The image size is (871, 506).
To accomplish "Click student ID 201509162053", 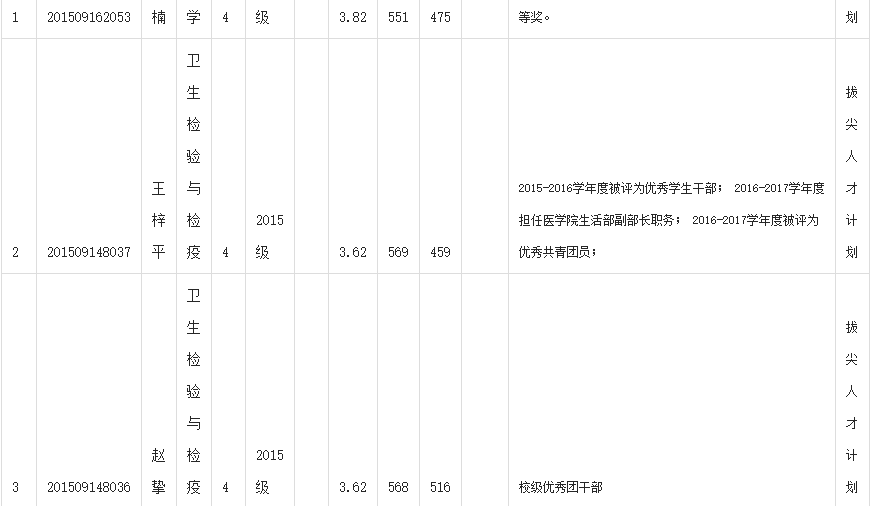I will coord(89,18).
